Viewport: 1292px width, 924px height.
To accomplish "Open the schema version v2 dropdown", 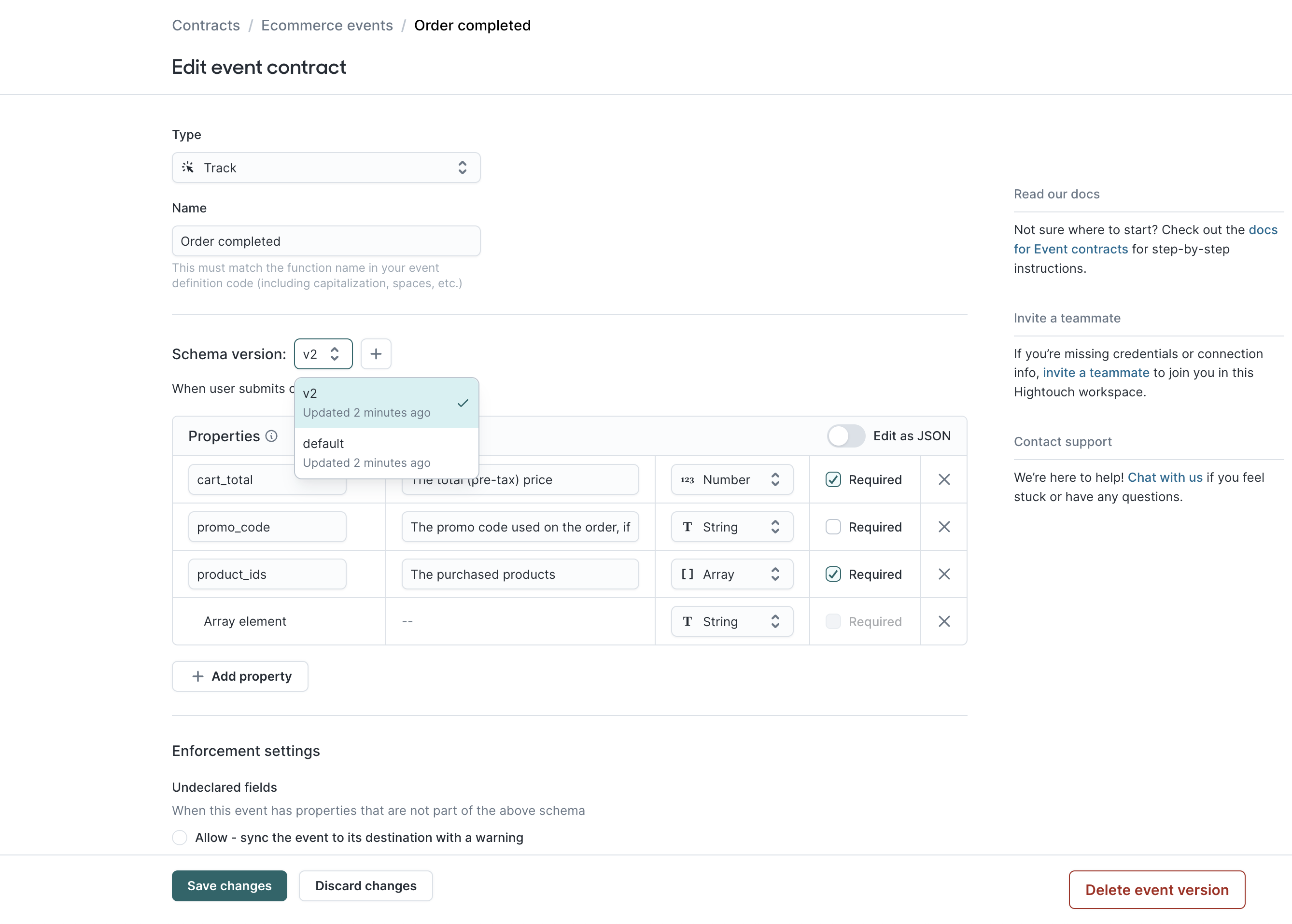I will (x=322, y=354).
